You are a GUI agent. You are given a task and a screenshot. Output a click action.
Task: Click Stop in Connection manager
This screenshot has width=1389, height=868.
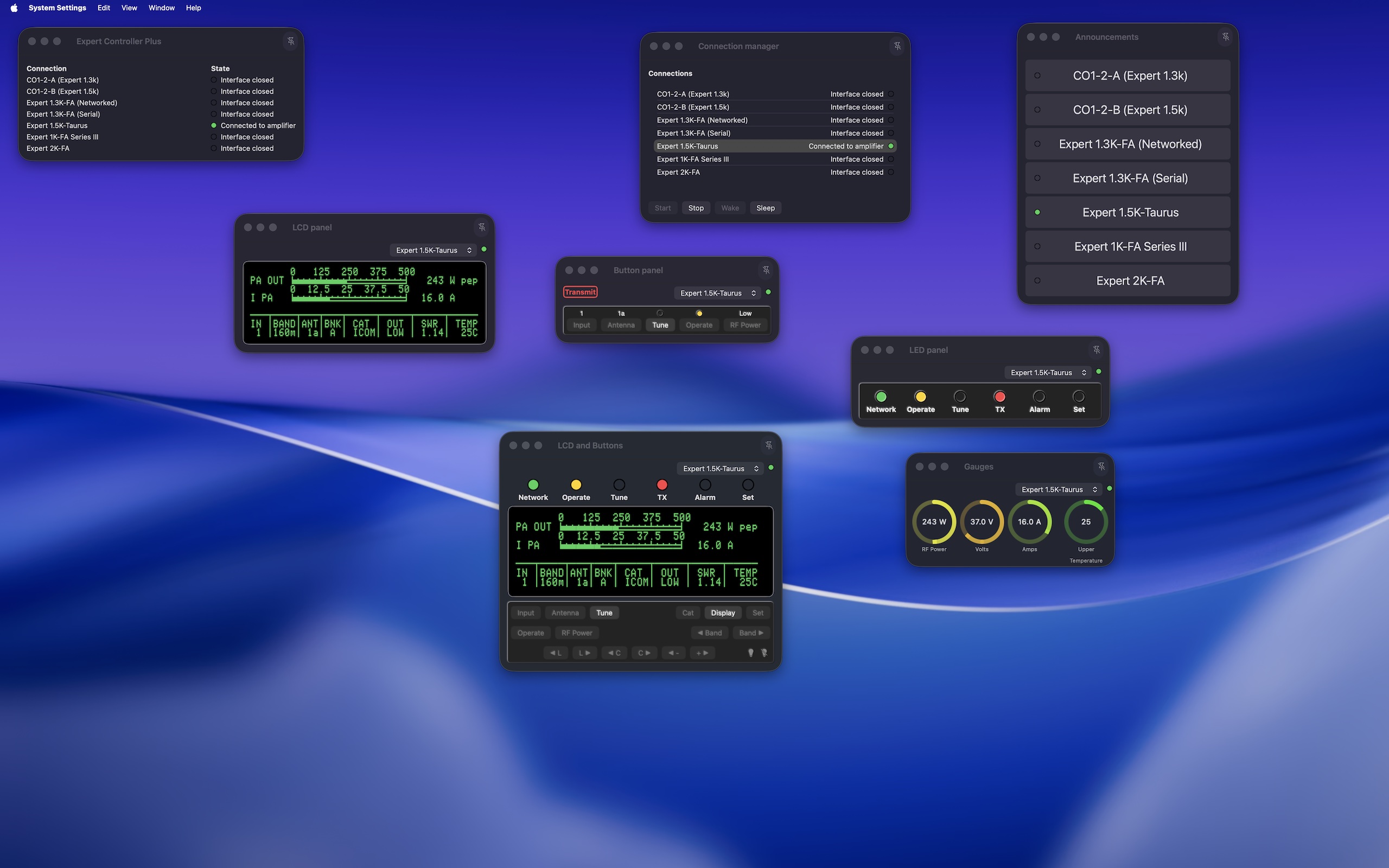tap(696, 208)
